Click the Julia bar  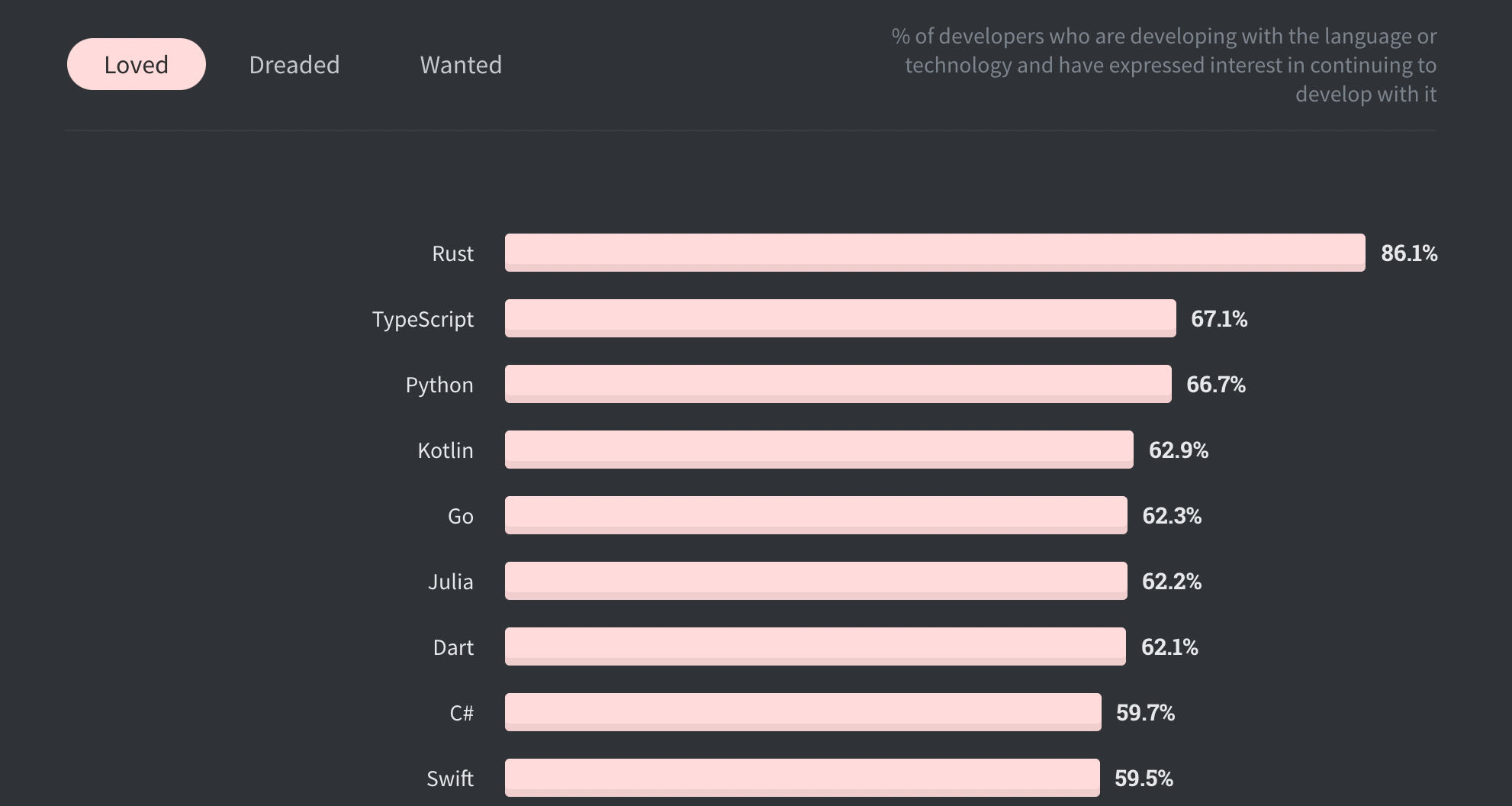coord(816,581)
